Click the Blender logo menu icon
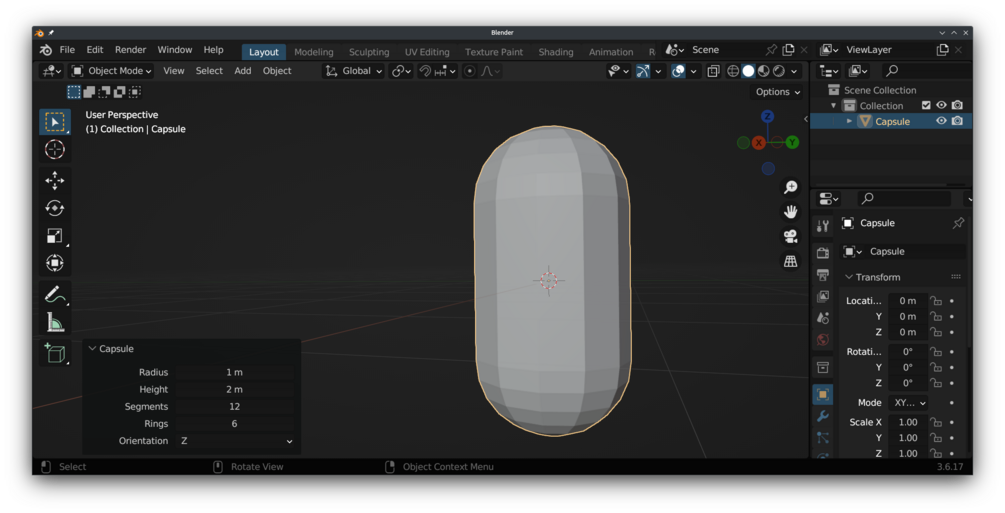This screenshot has height=513, width=1005. pyautogui.click(x=46, y=50)
